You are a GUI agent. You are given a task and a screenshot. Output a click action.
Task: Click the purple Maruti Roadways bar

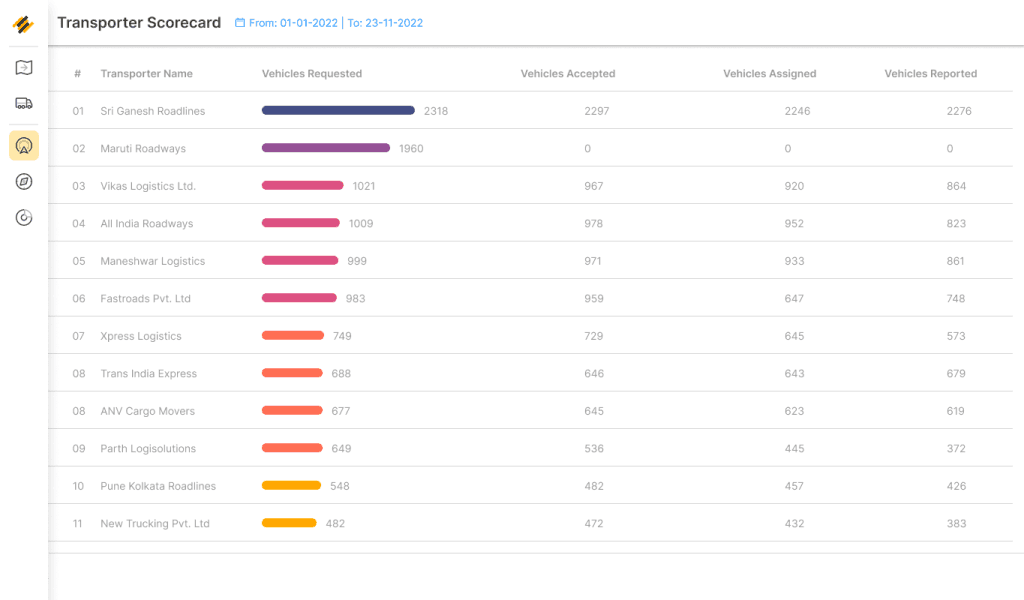tap(326, 148)
